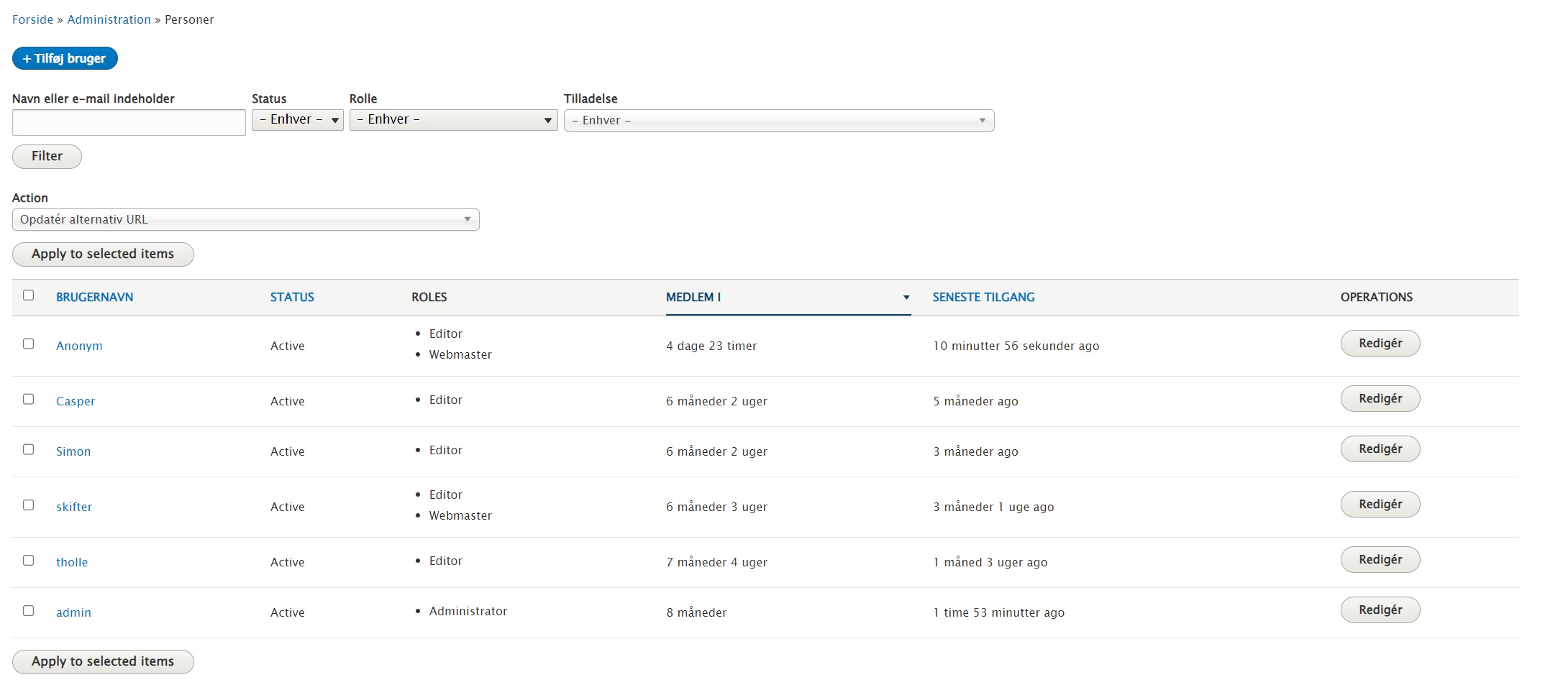Open the Rolle filter dropdown
1568x685 pixels.
(x=453, y=120)
